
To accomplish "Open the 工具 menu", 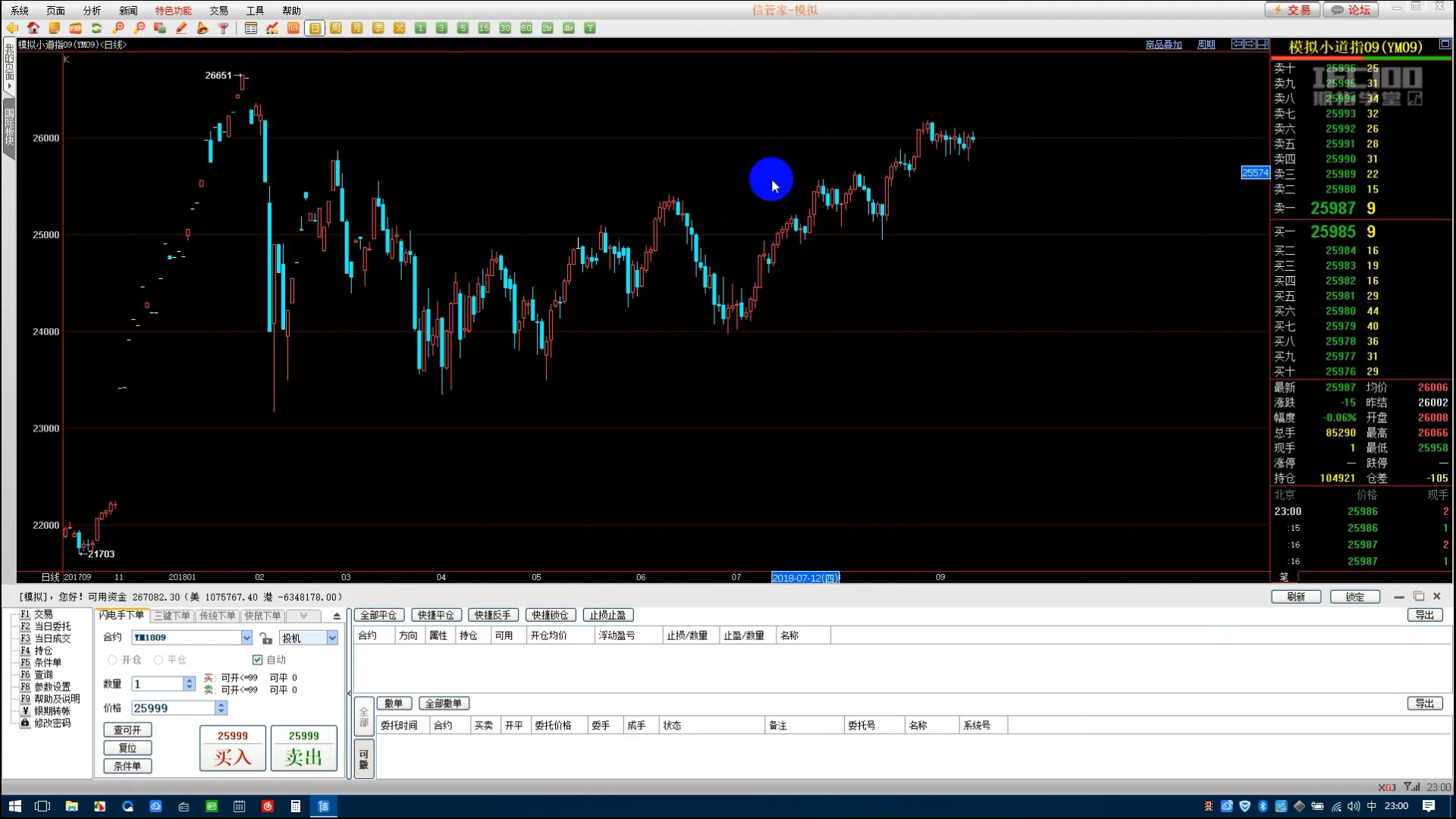I will (255, 11).
